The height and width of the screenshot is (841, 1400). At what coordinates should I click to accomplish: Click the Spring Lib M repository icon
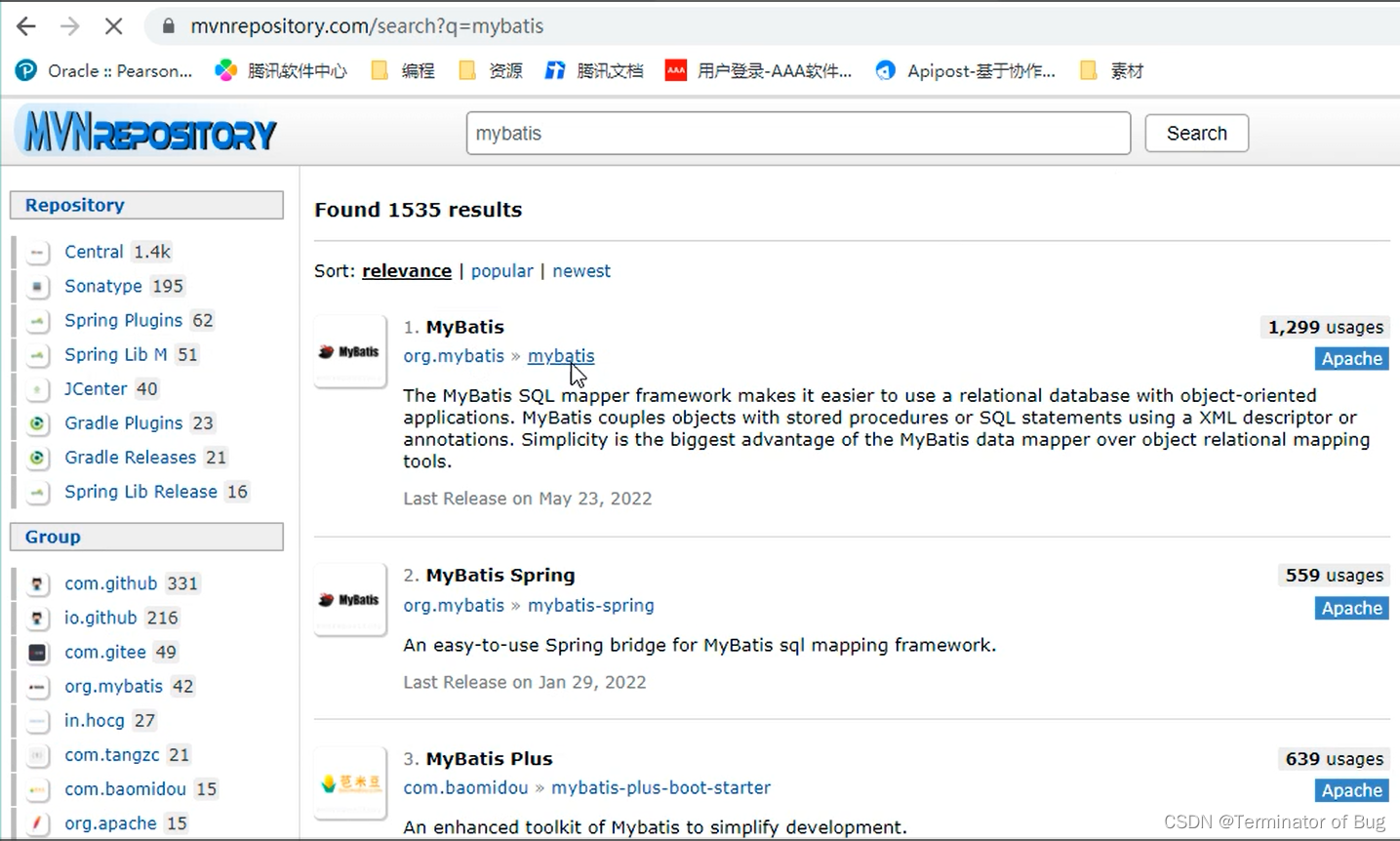point(37,355)
